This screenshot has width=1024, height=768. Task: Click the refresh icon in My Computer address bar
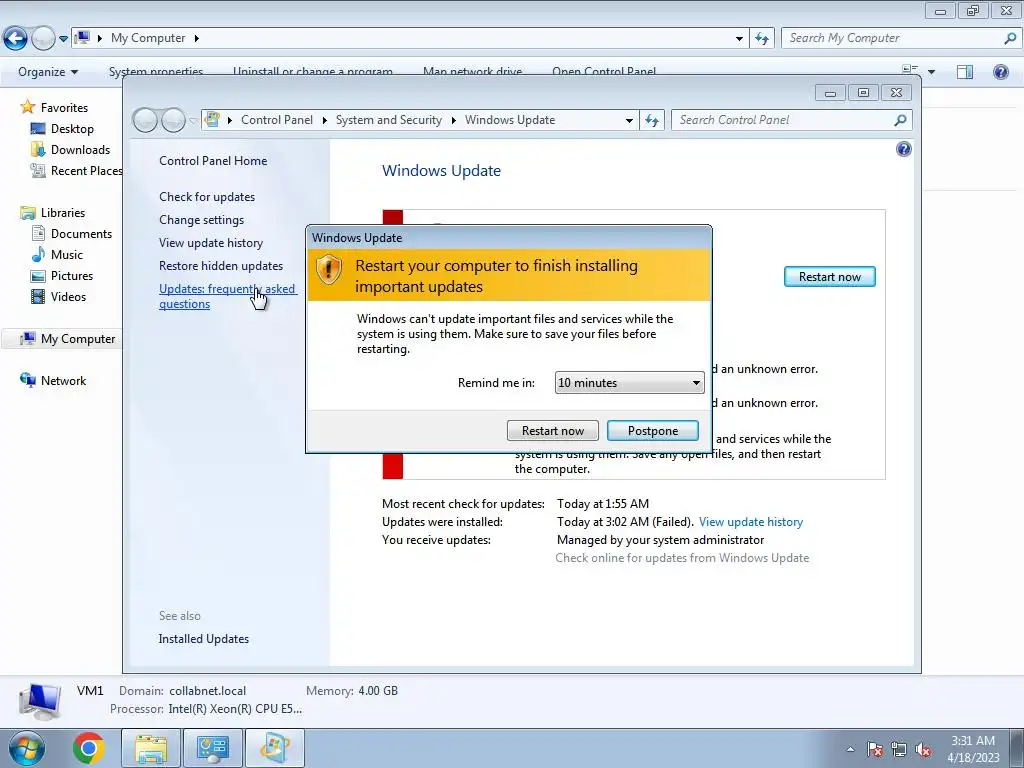pos(761,39)
